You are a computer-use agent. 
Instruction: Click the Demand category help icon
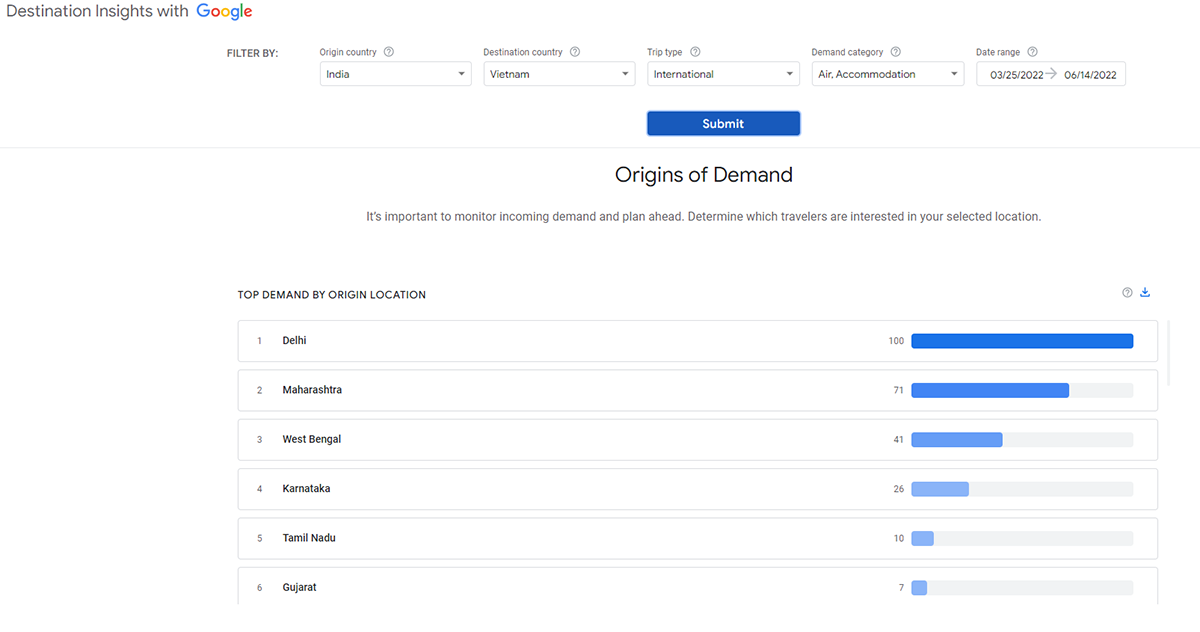click(x=896, y=52)
